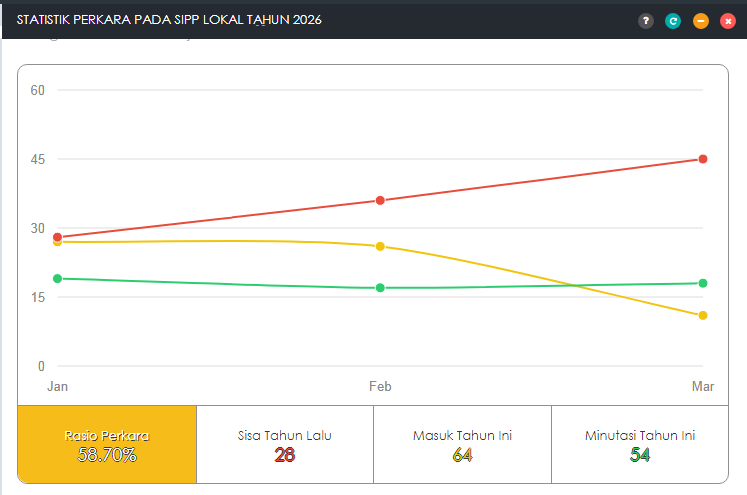Select the Rasio Perkara 58.70% tile
The height and width of the screenshot is (495, 747).
[x=107, y=444]
